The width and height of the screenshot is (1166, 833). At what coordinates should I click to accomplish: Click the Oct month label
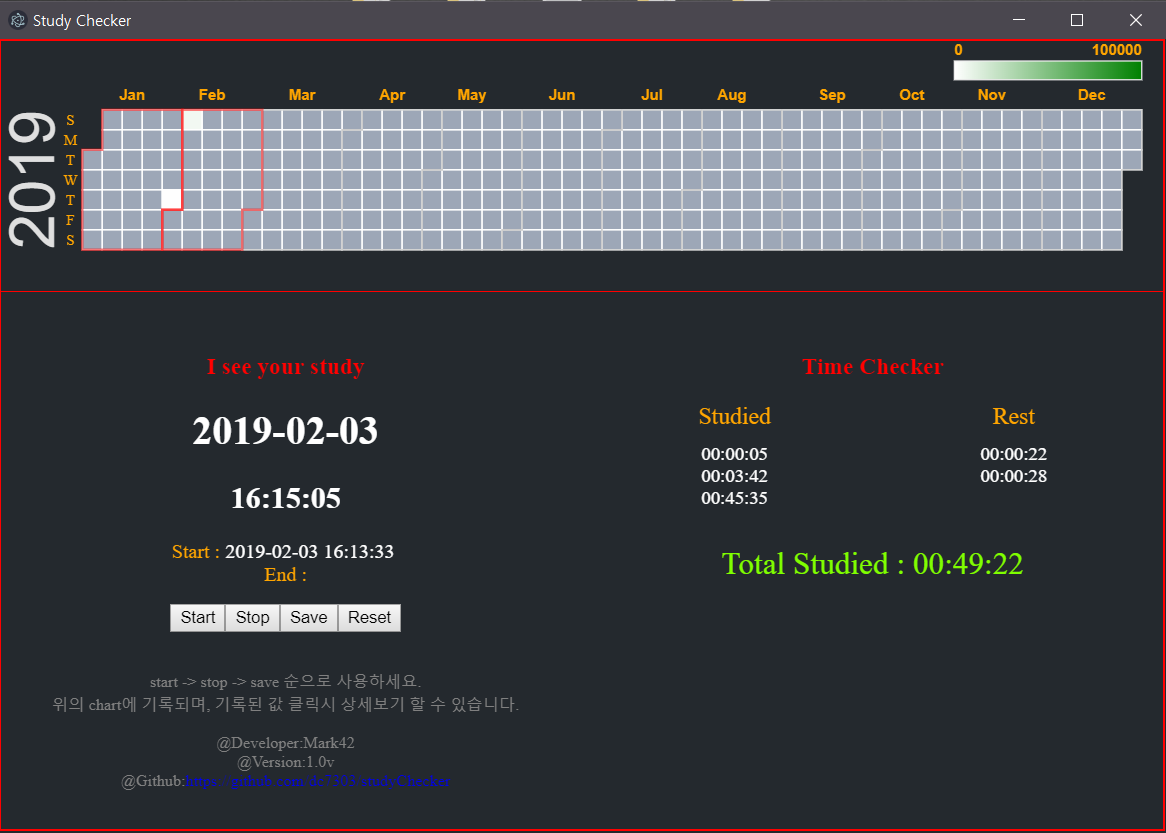(912, 94)
